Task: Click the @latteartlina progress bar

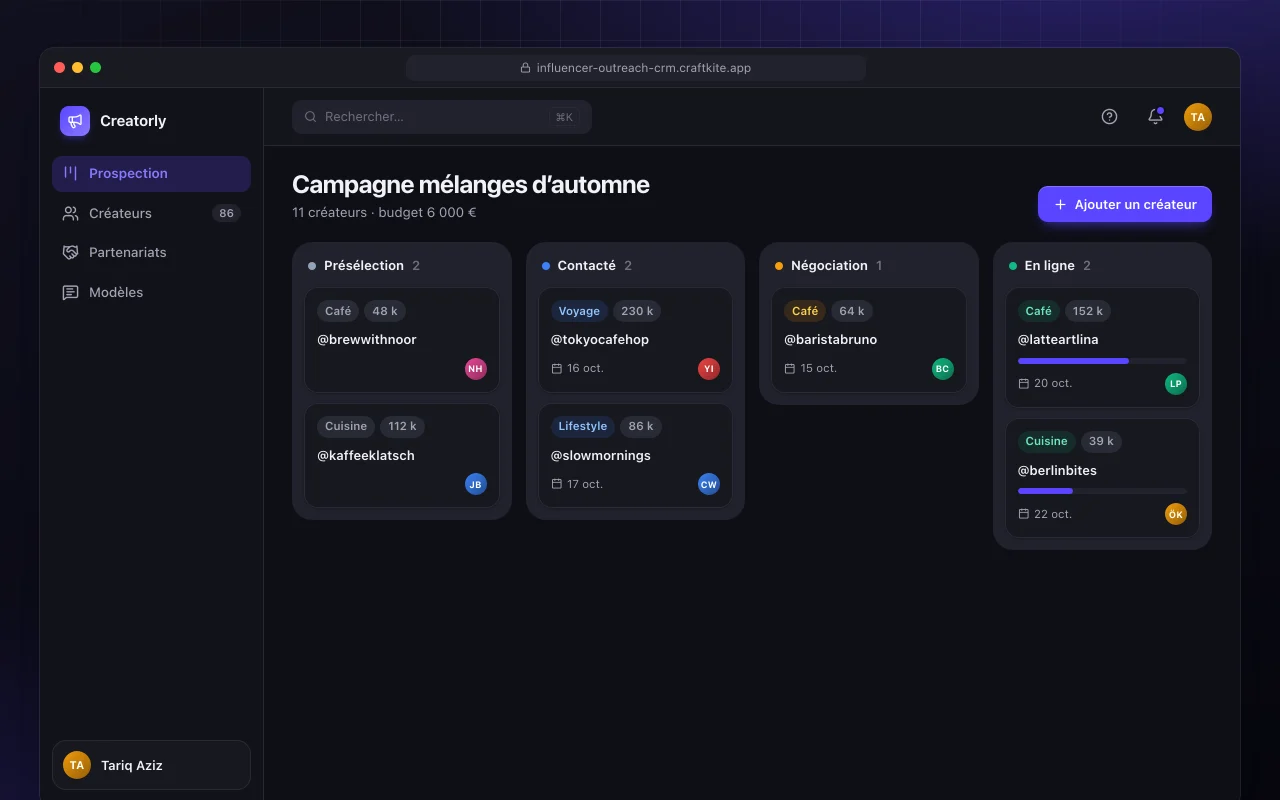Action: (1102, 361)
